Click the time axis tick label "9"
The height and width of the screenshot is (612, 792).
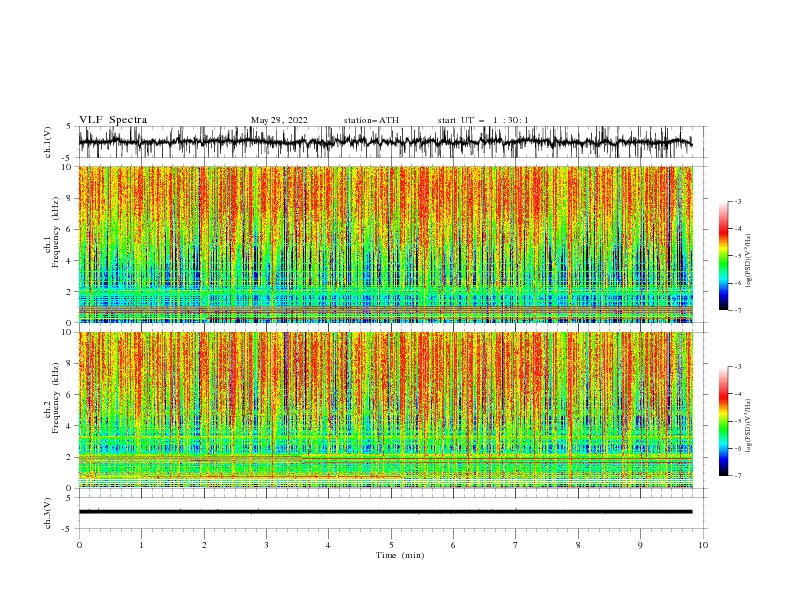pos(640,545)
